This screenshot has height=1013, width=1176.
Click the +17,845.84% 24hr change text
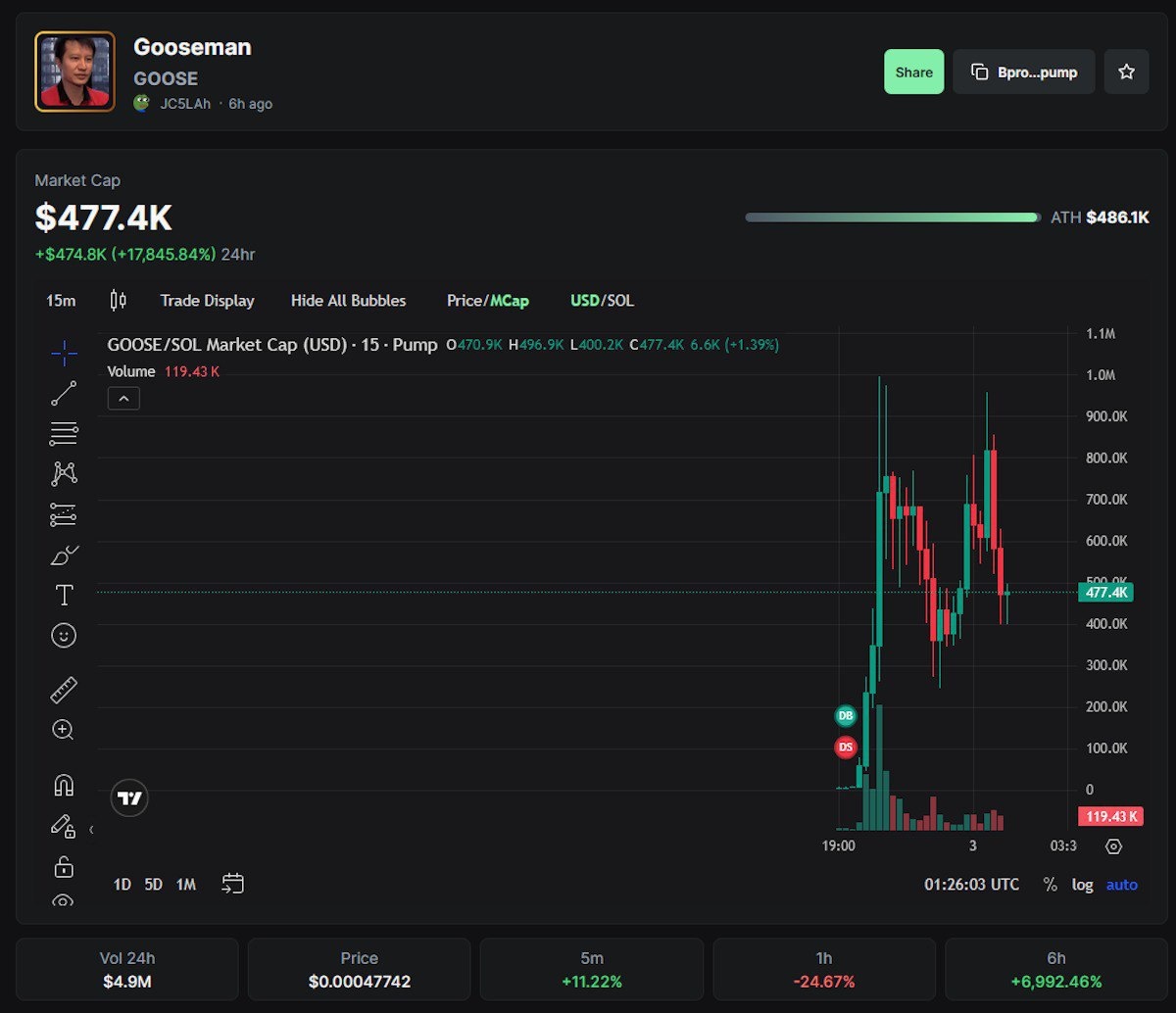click(x=166, y=255)
